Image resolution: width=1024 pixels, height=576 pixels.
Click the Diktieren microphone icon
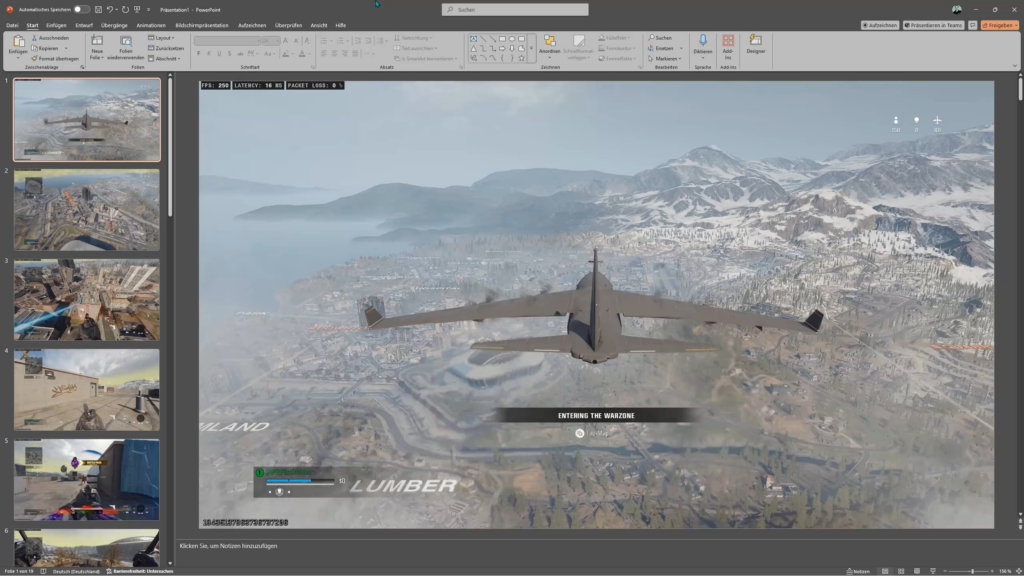(x=703, y=40)
